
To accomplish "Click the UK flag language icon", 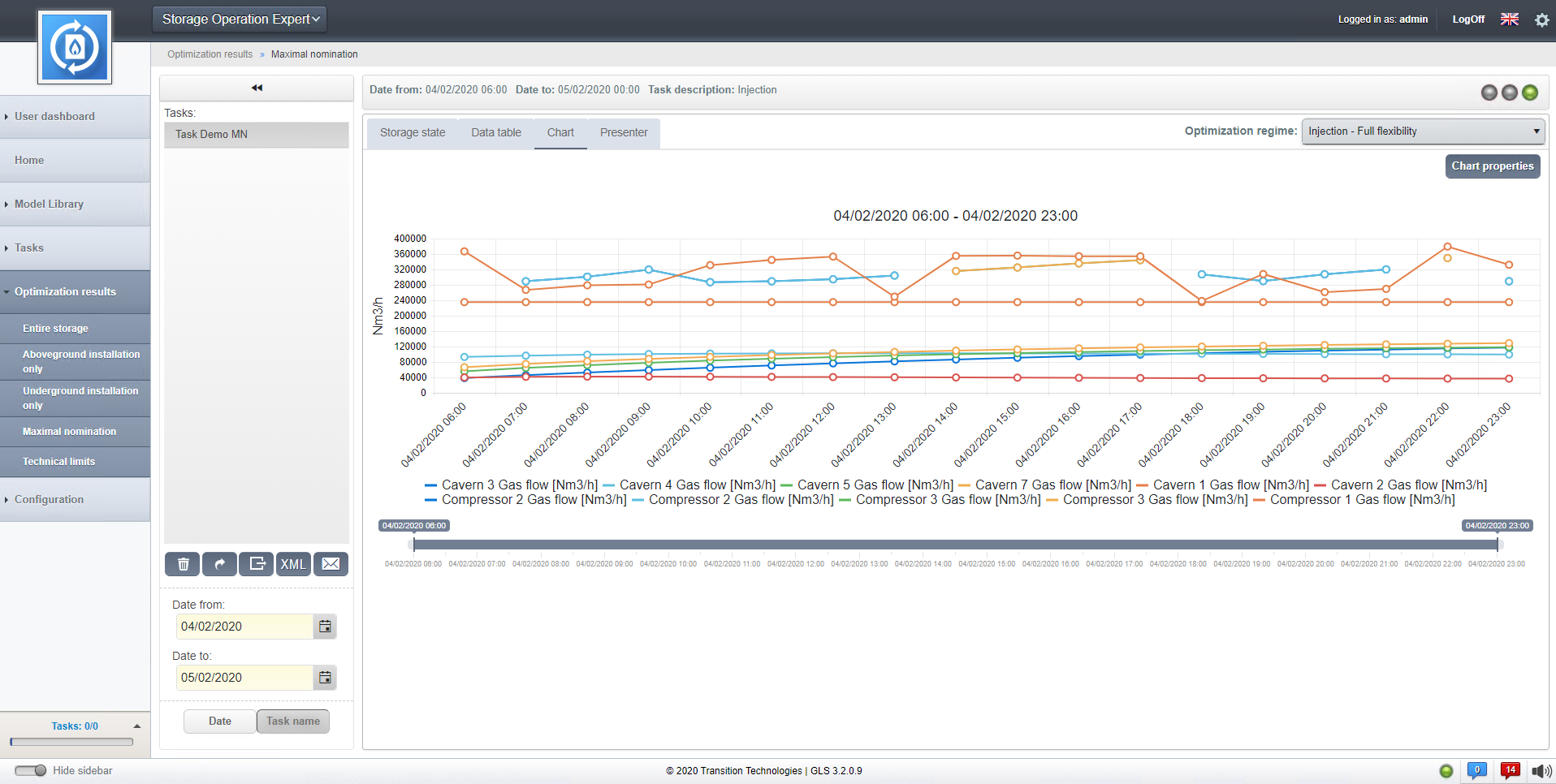I will (x=1509, y=19).
